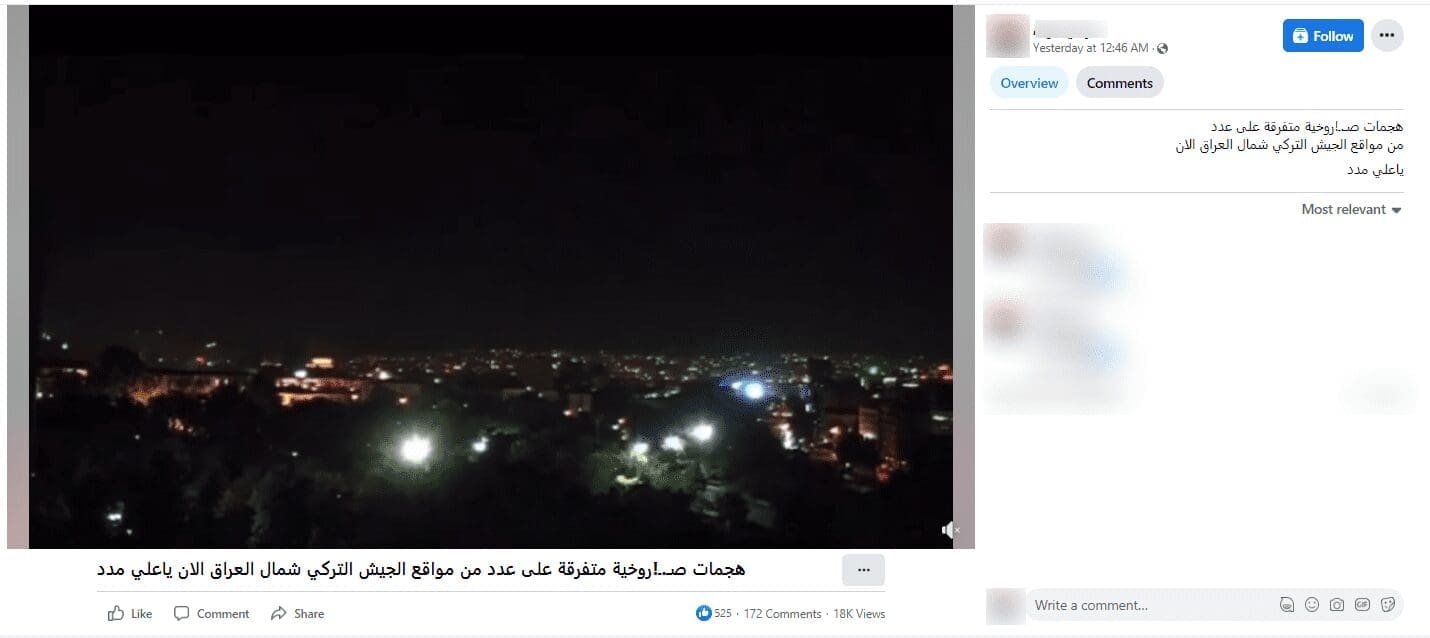
Task: Open the three-dot menu beside Follow
Action: [x=1387, y=36]
